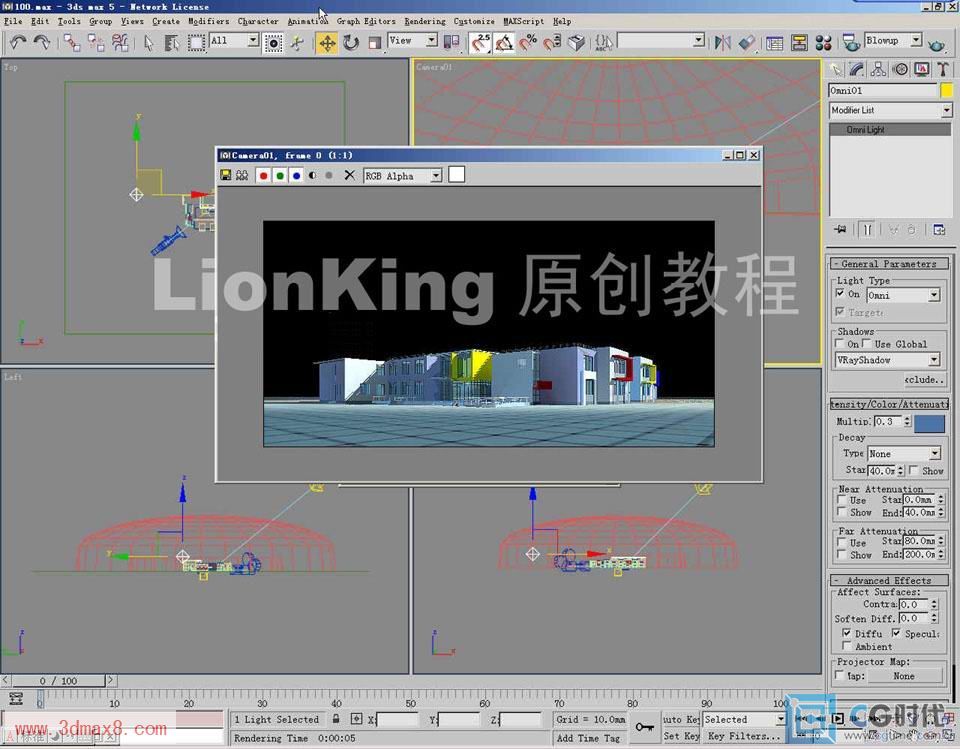Enable Ambient only checkbox
This screenshot has height=749, width=960.
click(846, 646)
